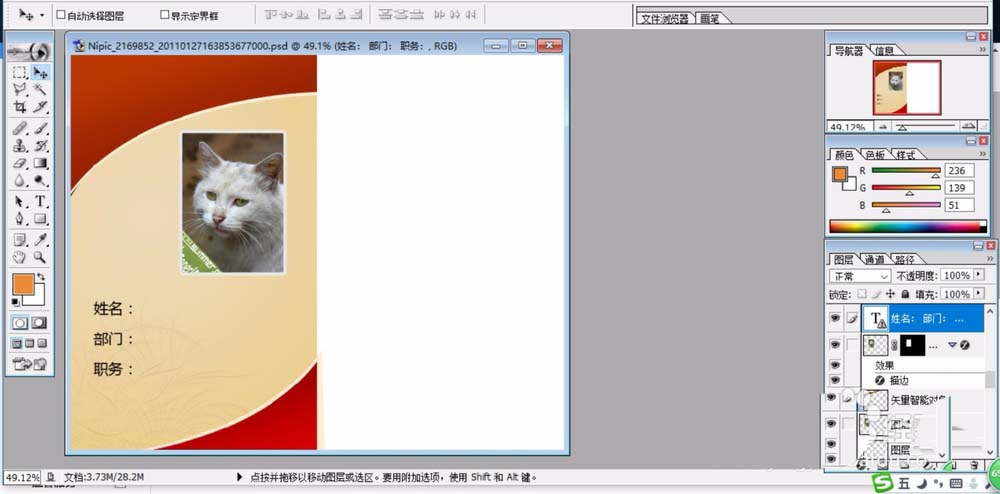Switch to Quick Mask mode
Image resolution: width=1000 pixels, height=494 pixels.
pyautogui.click(x=40, y=323)
